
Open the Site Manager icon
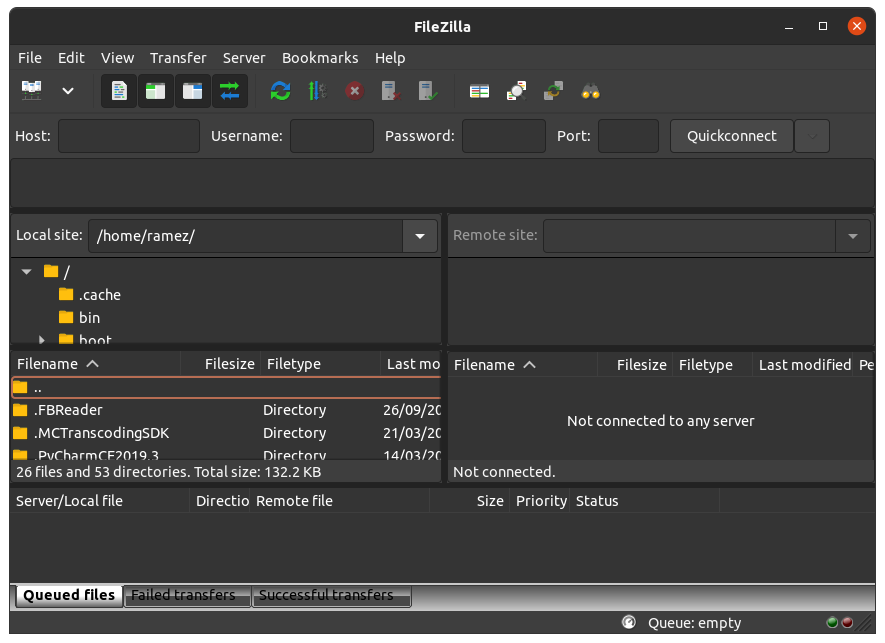[31, 91]
